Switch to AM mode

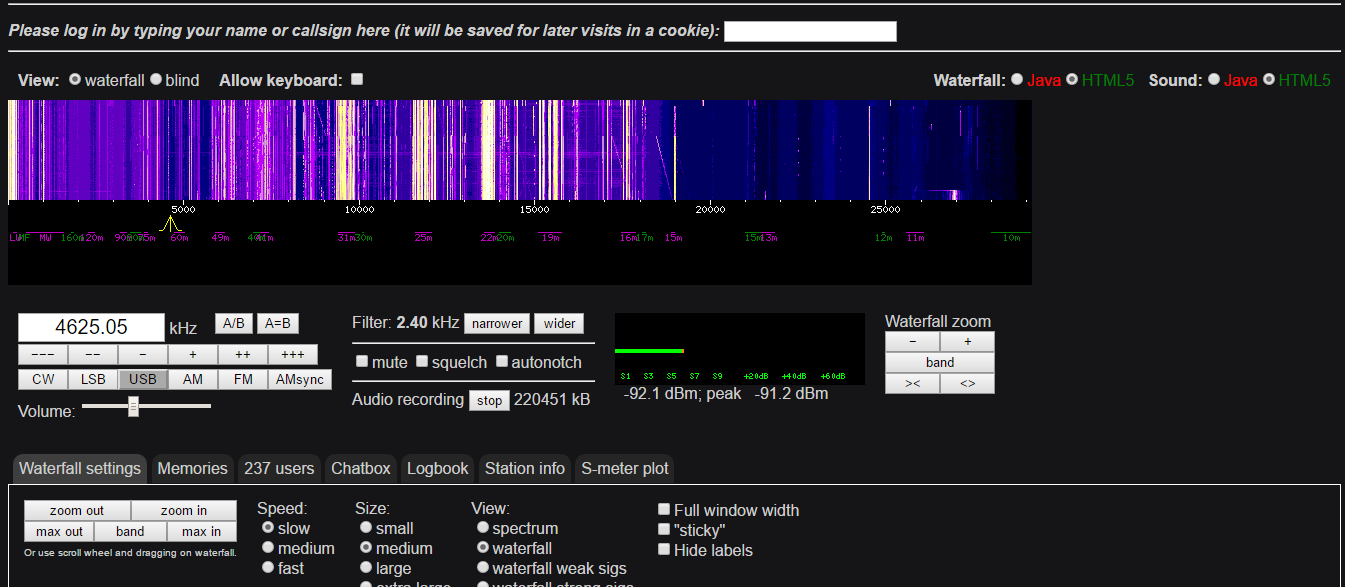pos(193,379)
